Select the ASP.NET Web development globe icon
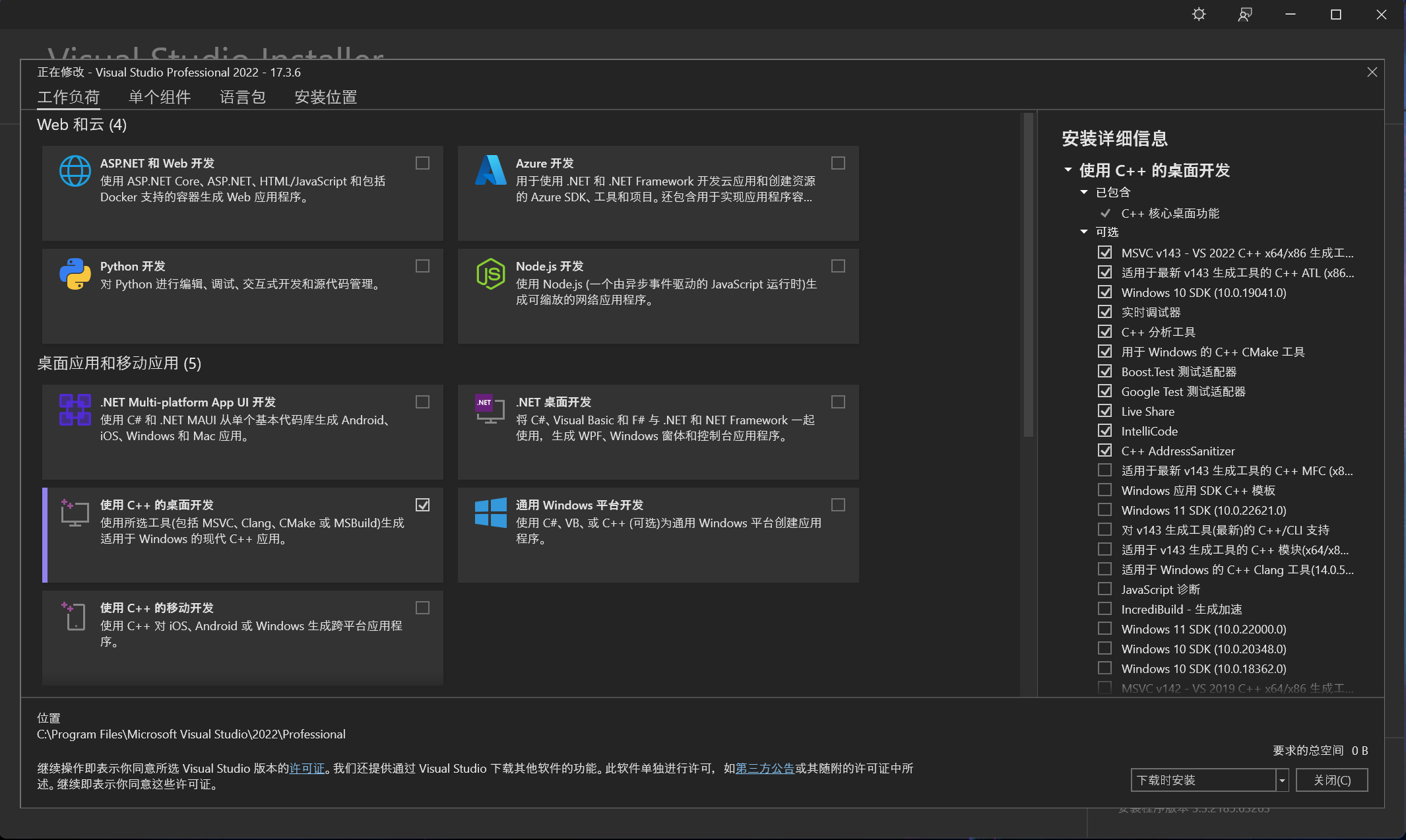Image resolution: width=1406 pixels, height=840 pixels. (75, 170)
